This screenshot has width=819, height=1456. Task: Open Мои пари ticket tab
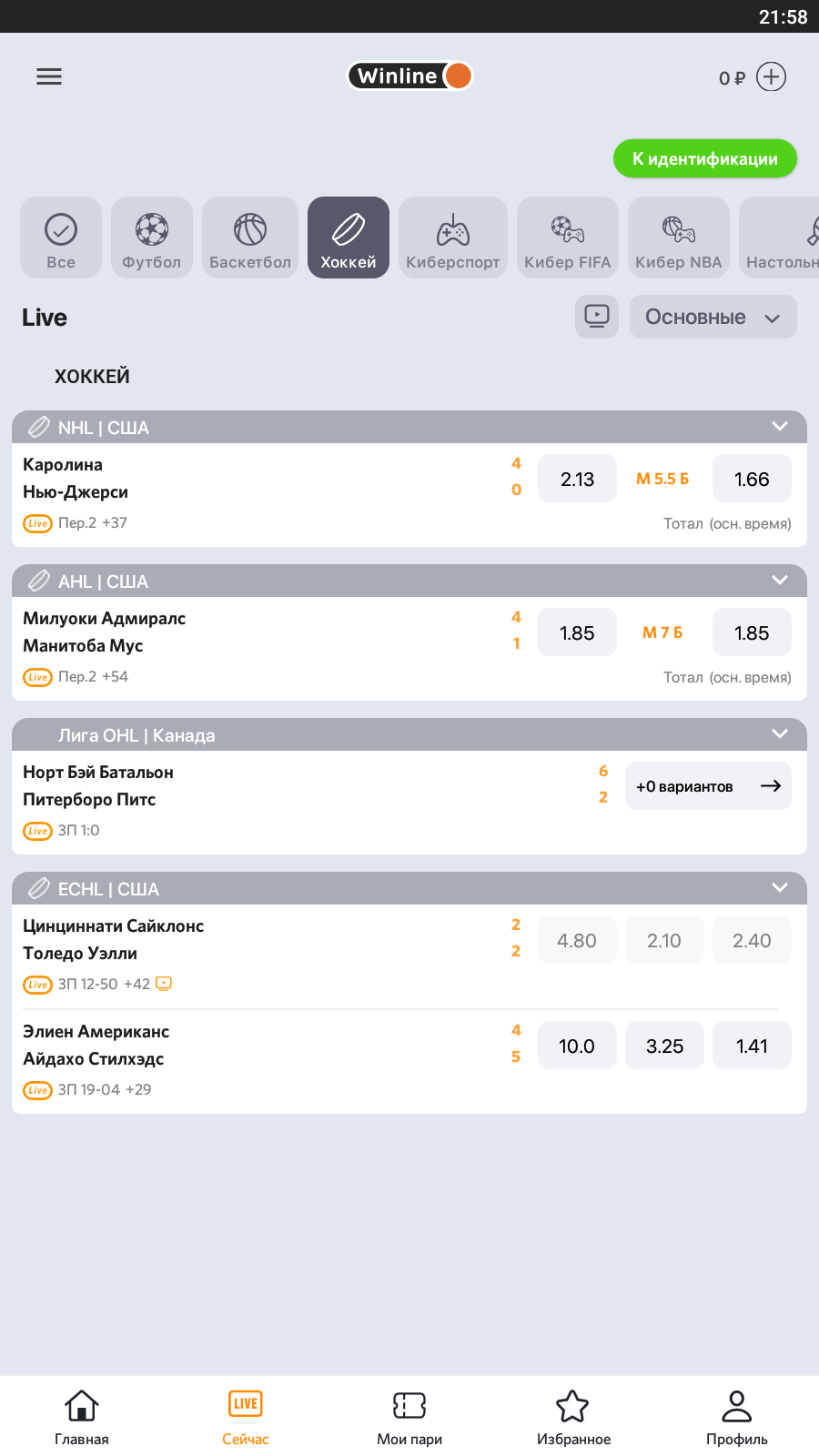click(x=409, y=1417)
